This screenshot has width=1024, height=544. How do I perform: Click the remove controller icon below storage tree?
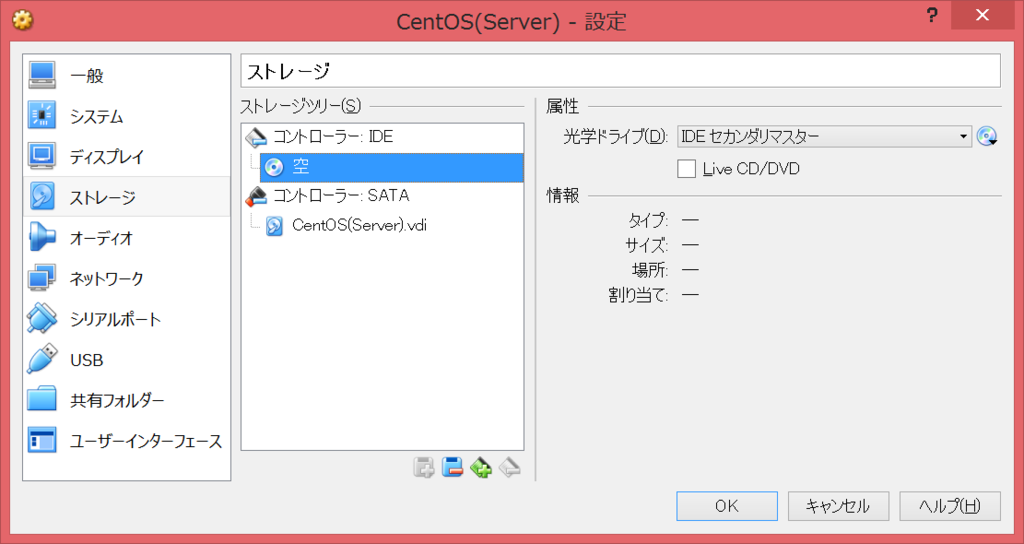click(x=509, y=467)
